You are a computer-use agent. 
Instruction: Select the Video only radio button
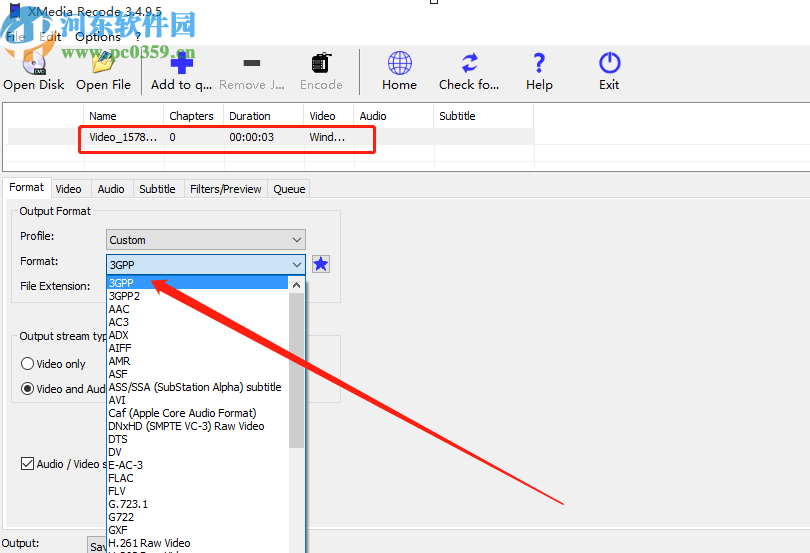[x=27, y=364]
